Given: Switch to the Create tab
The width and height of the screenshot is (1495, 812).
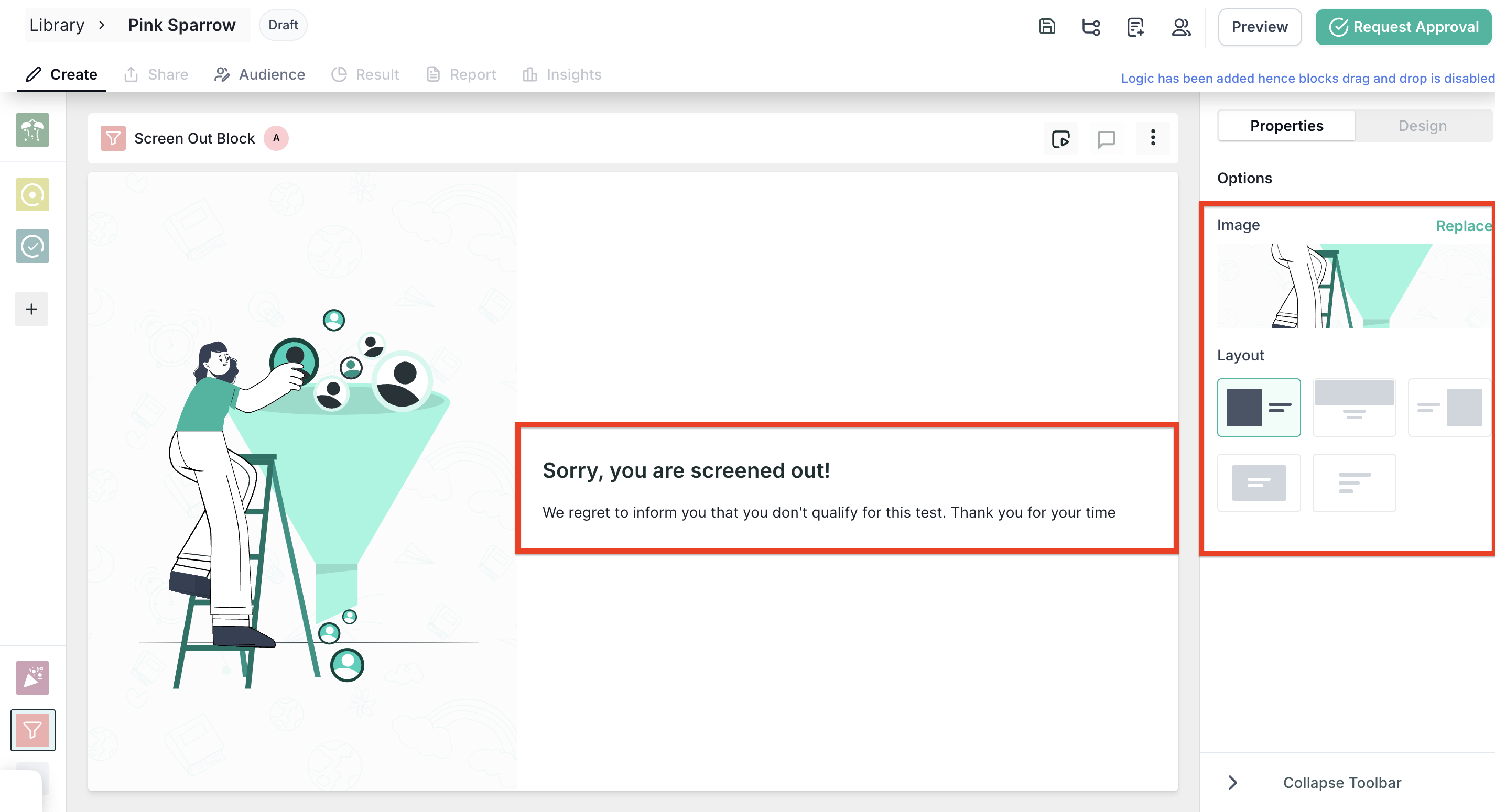Looking at the screenshot, I should [x=61, y=74].
